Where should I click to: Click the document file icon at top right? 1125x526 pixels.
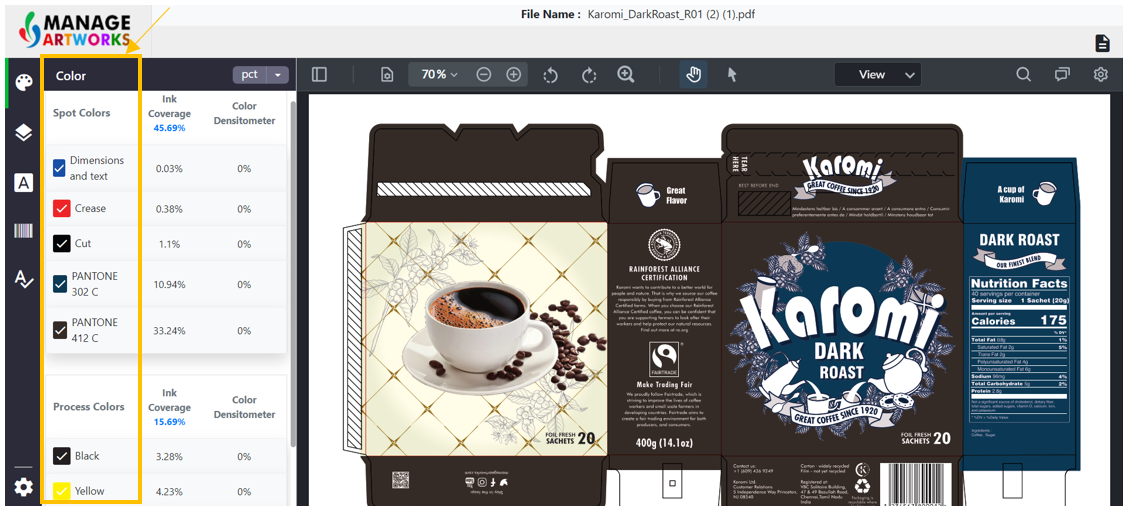[x=1103, y=43]
